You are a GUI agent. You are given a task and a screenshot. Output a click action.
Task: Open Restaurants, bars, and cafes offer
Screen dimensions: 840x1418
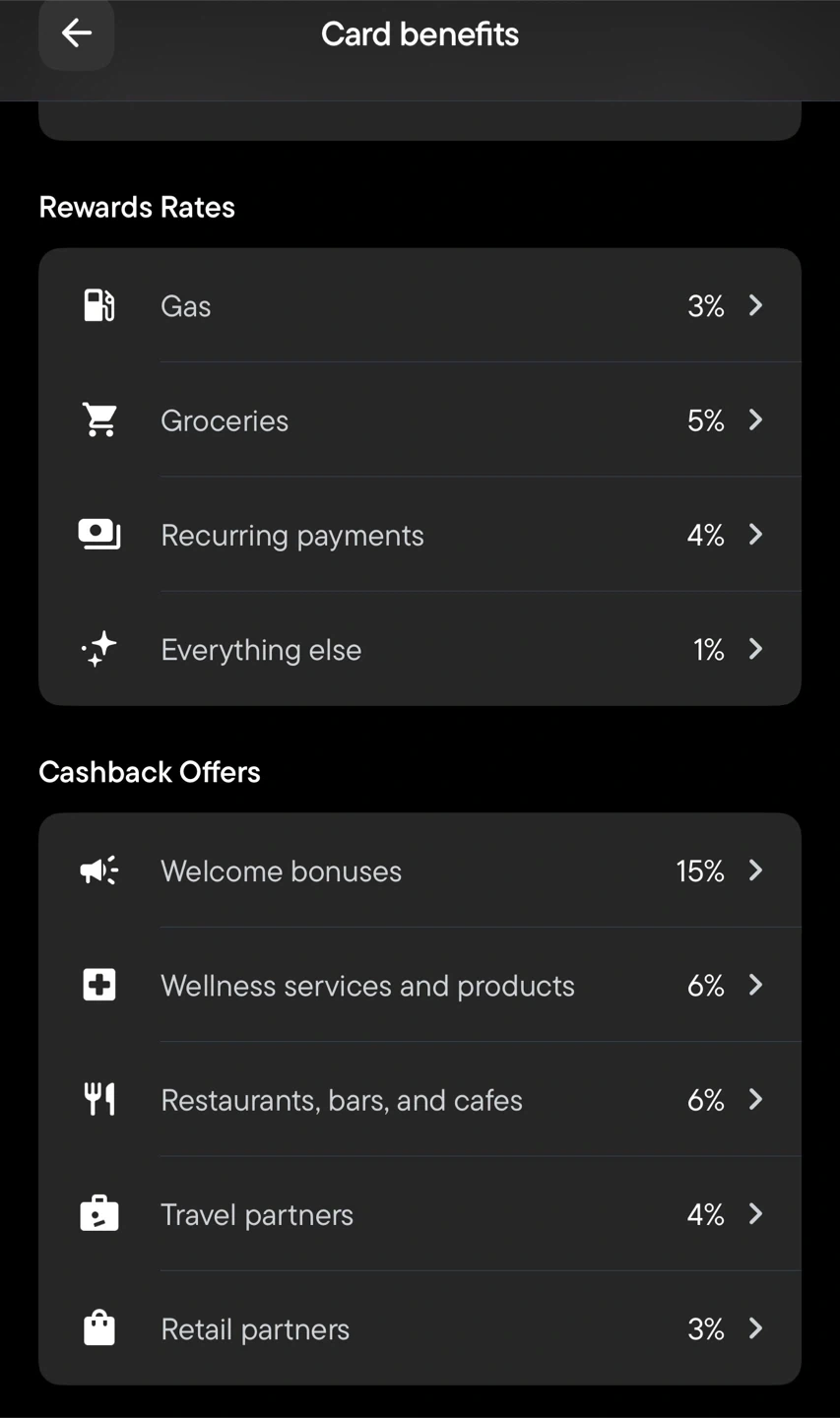pos(342,1100)
